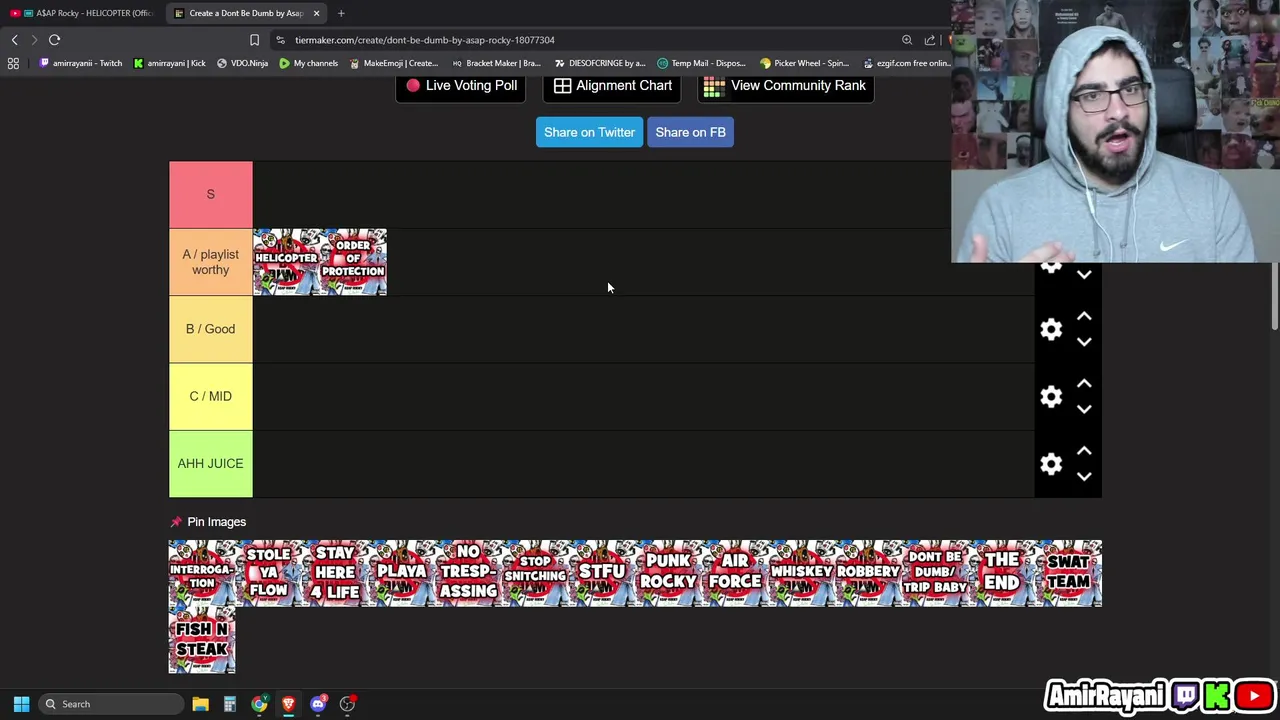This screenshot has height=720, width=1280.
Task: Select the STOP SNITCHING song image
Action: tap(535, 573)
